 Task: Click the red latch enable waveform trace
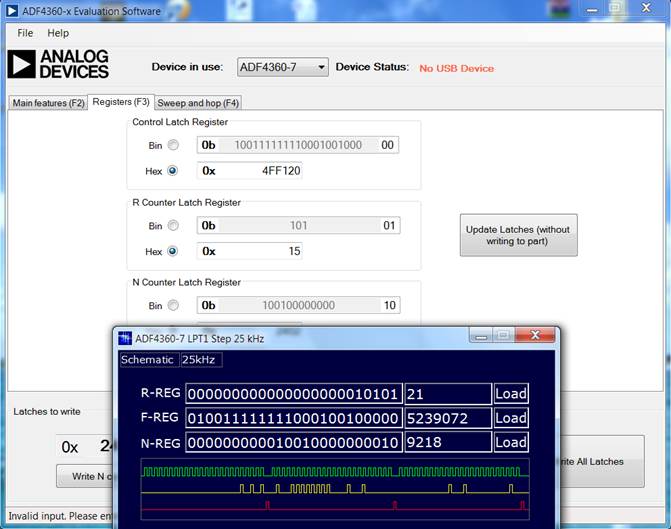(x=335, y=506)
